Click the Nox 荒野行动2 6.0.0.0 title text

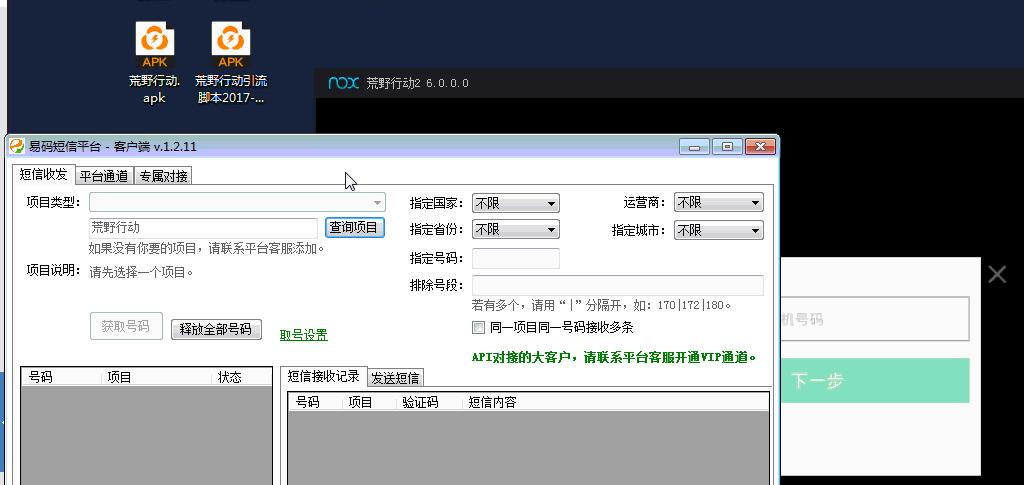(x=417, y=83)
